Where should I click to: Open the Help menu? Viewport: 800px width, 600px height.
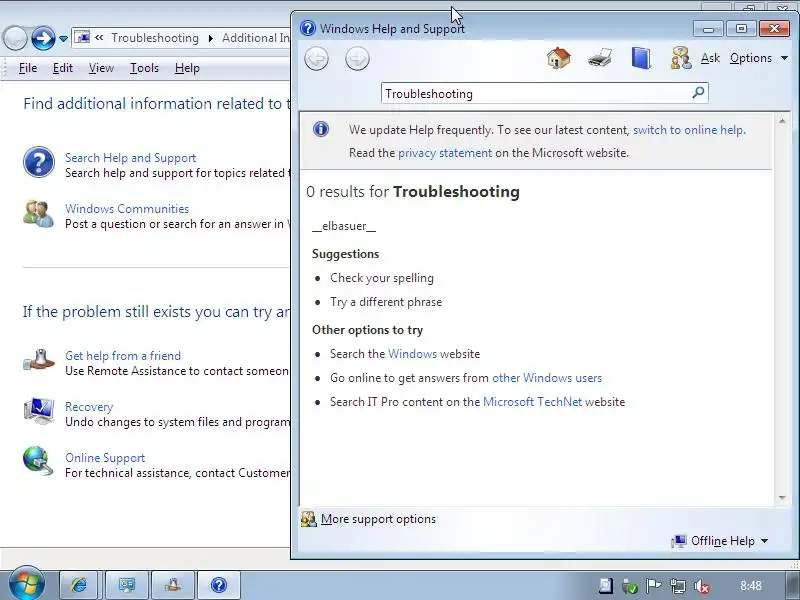pyautogui.click(x=187, y=68)
